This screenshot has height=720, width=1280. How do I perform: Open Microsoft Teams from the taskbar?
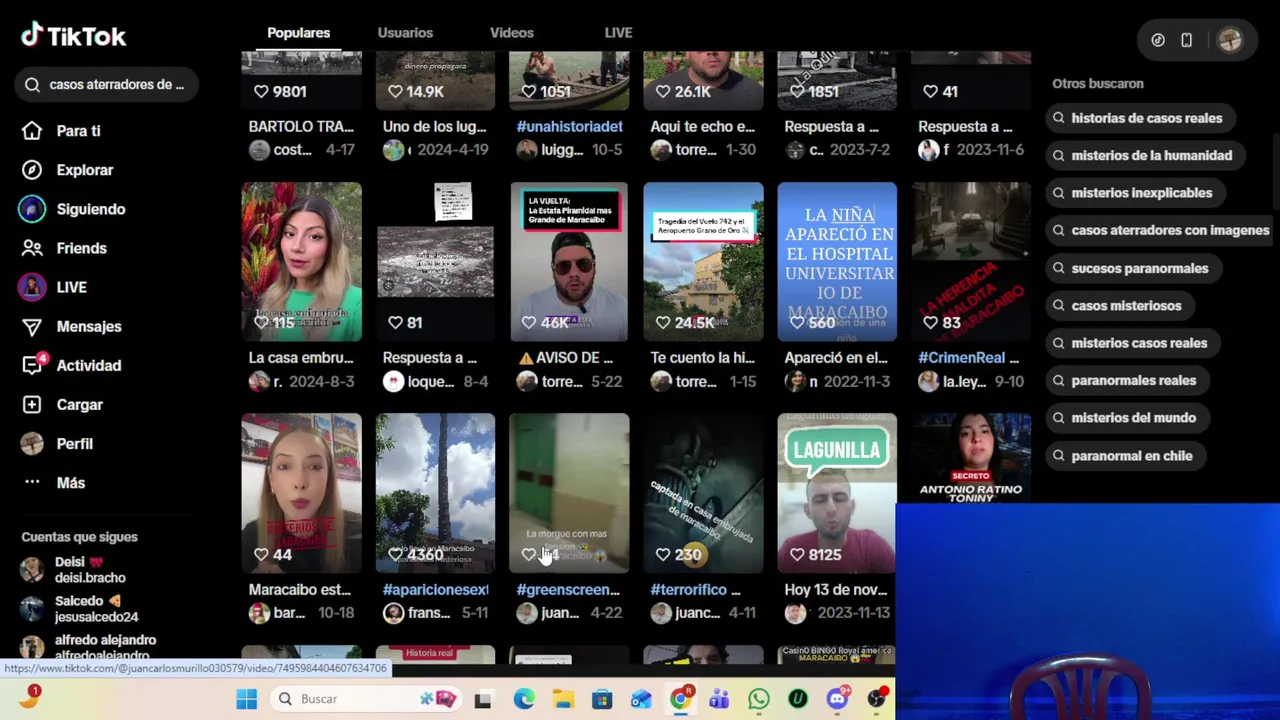point(719,699)
